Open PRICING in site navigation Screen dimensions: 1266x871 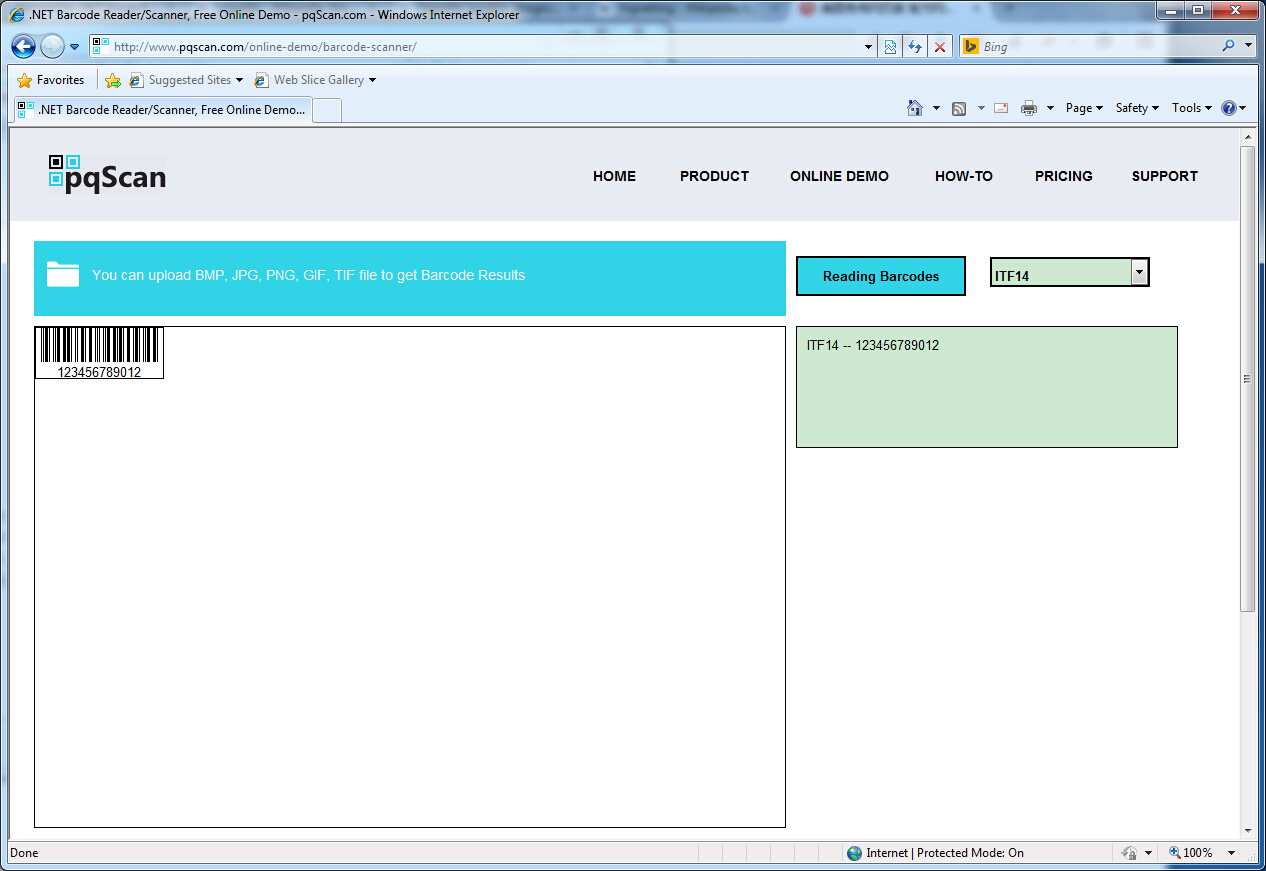[1063, 176]
